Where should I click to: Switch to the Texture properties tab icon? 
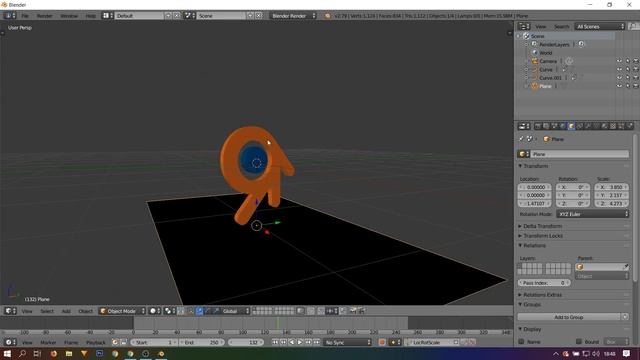click(x=613, y=127)
